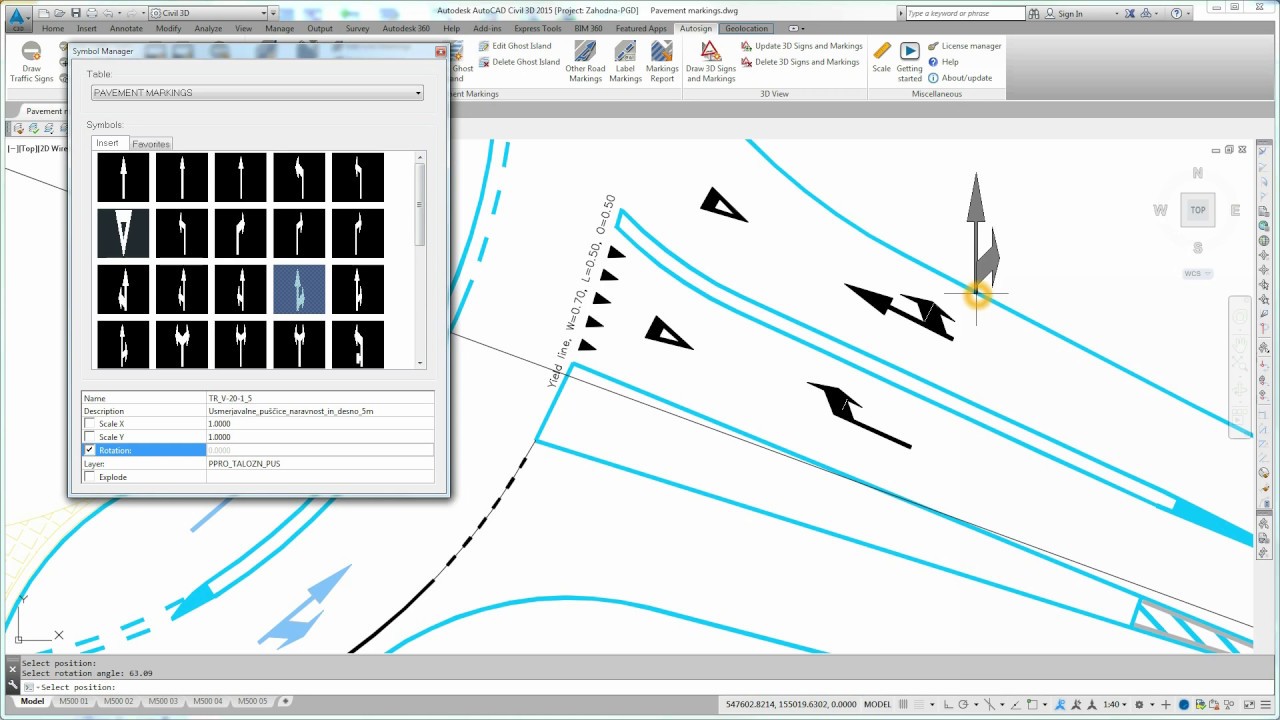Switch to the Geolocation ribbon tab
The image size is (1280, 720).
click(x=746, y=28)
